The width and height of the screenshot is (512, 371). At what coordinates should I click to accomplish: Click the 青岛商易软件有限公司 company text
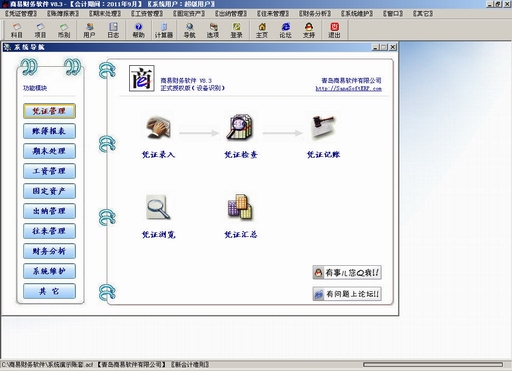click(351, 80)
